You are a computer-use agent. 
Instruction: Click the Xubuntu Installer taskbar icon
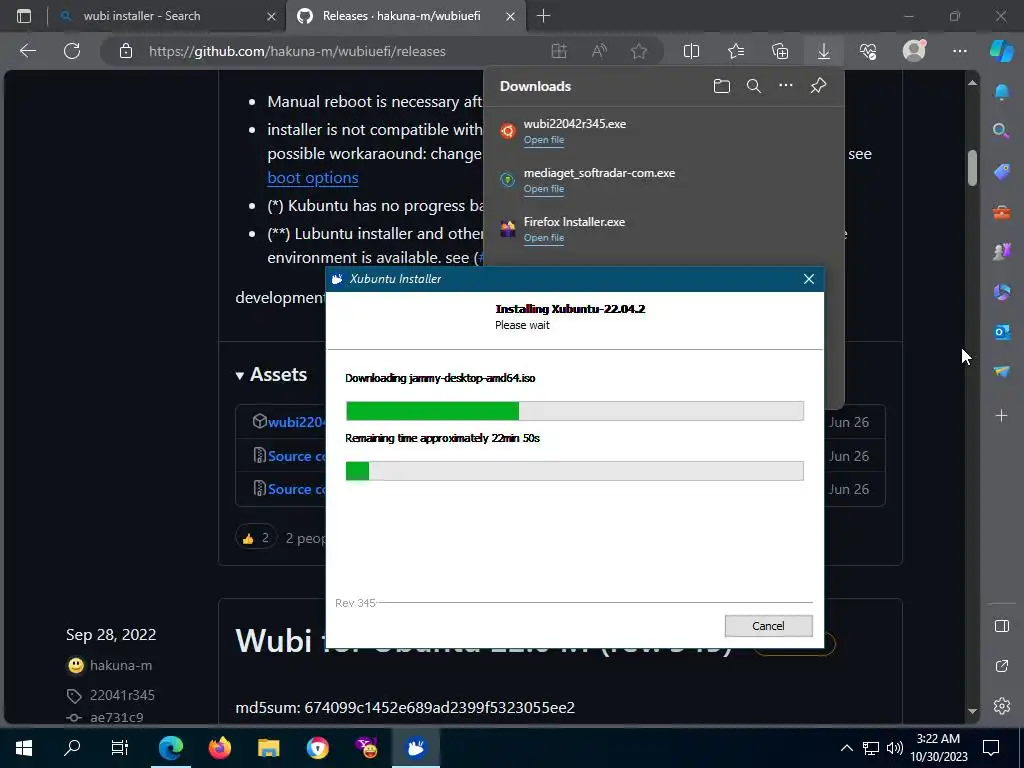coord(415,747)
